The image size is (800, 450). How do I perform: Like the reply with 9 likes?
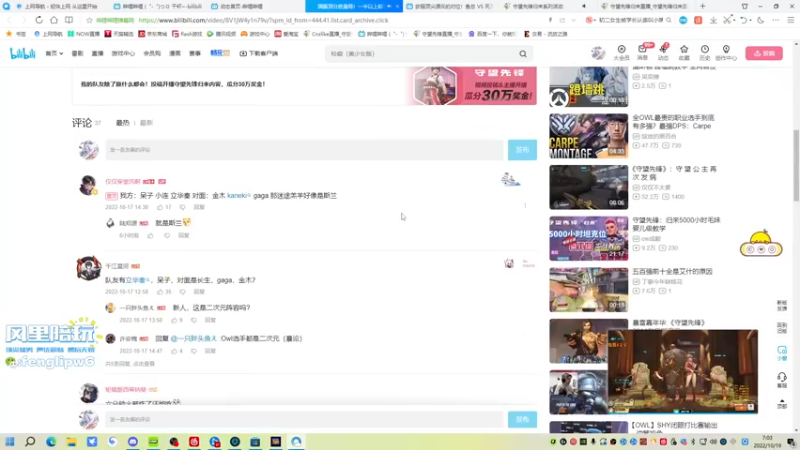coord(174,320)
